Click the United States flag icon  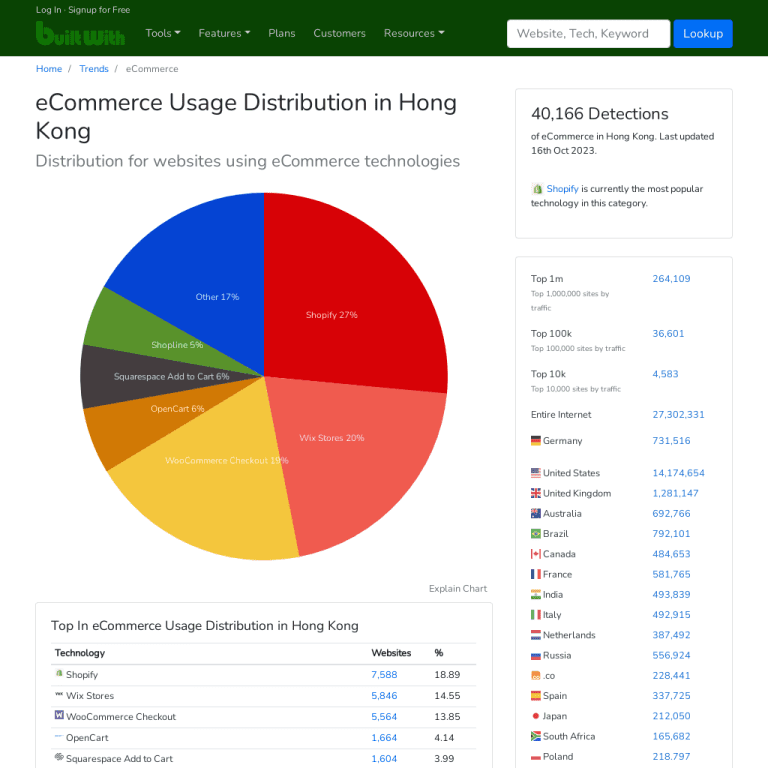point(535,473)
